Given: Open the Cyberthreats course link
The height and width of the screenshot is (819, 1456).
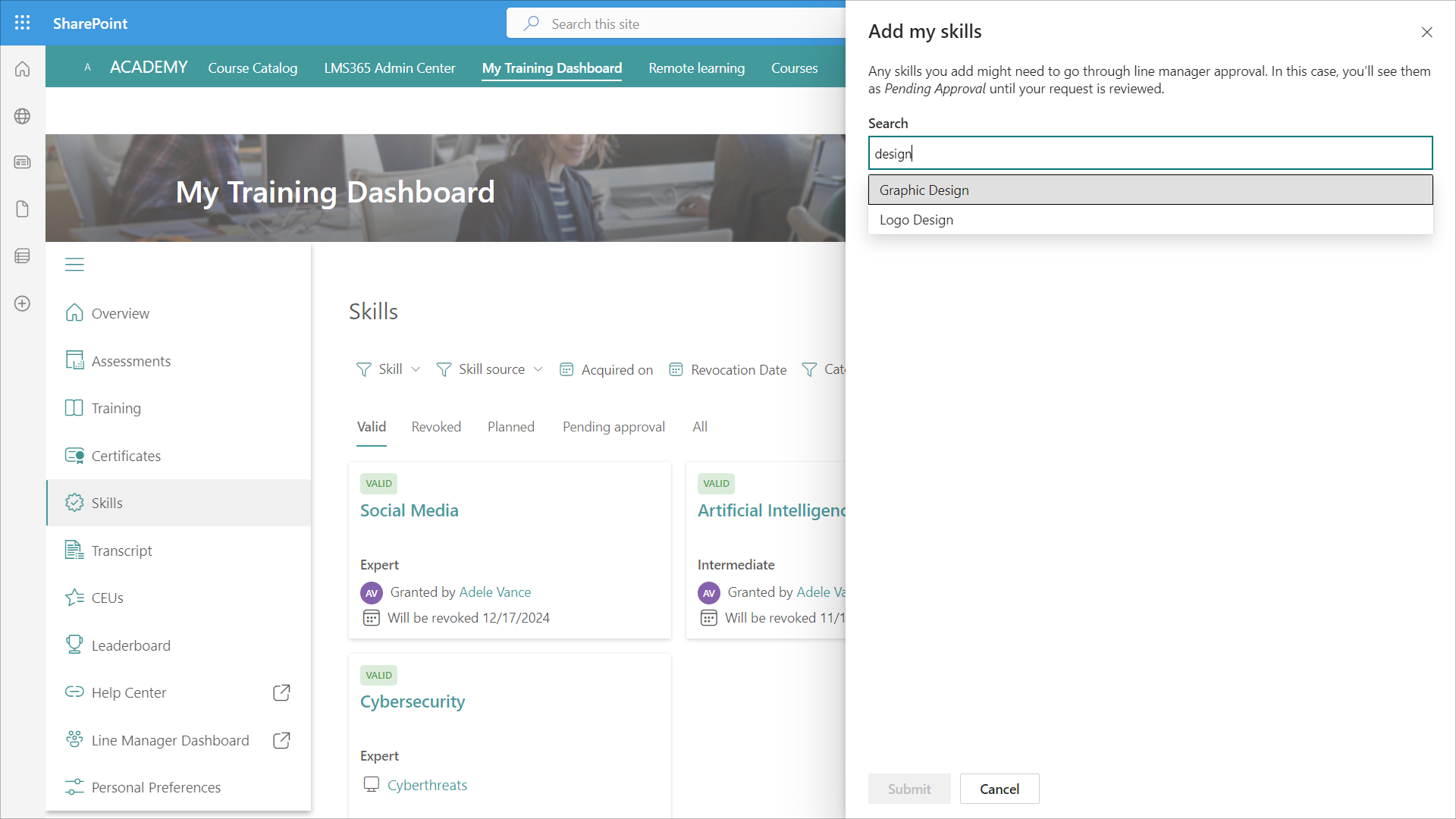Looking at the screenshot, I should 427,785.
